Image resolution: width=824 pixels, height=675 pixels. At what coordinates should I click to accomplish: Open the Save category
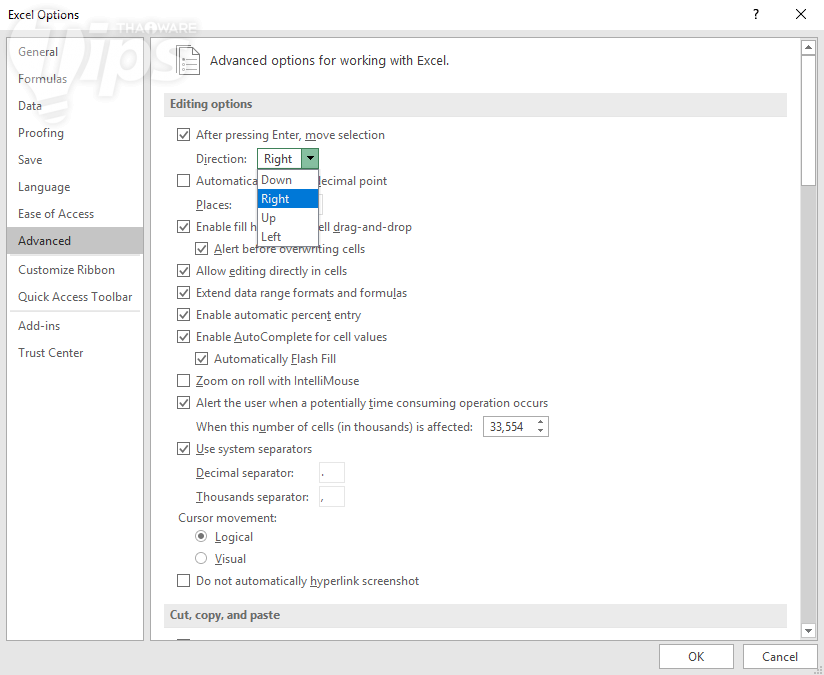pos(75,160)
